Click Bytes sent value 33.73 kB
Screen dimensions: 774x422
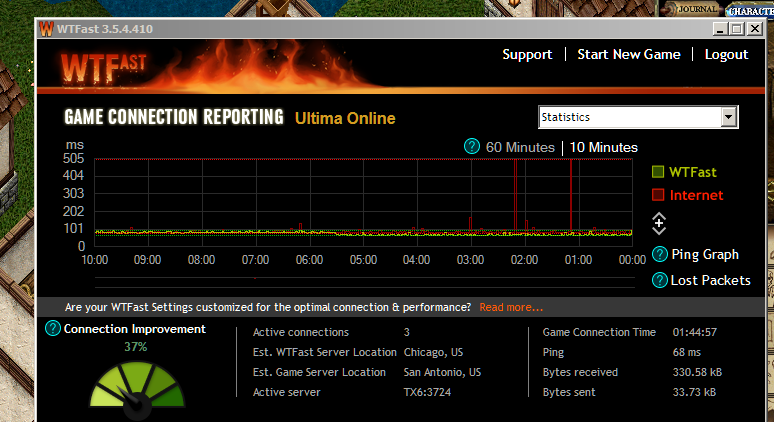pos(694,392)
